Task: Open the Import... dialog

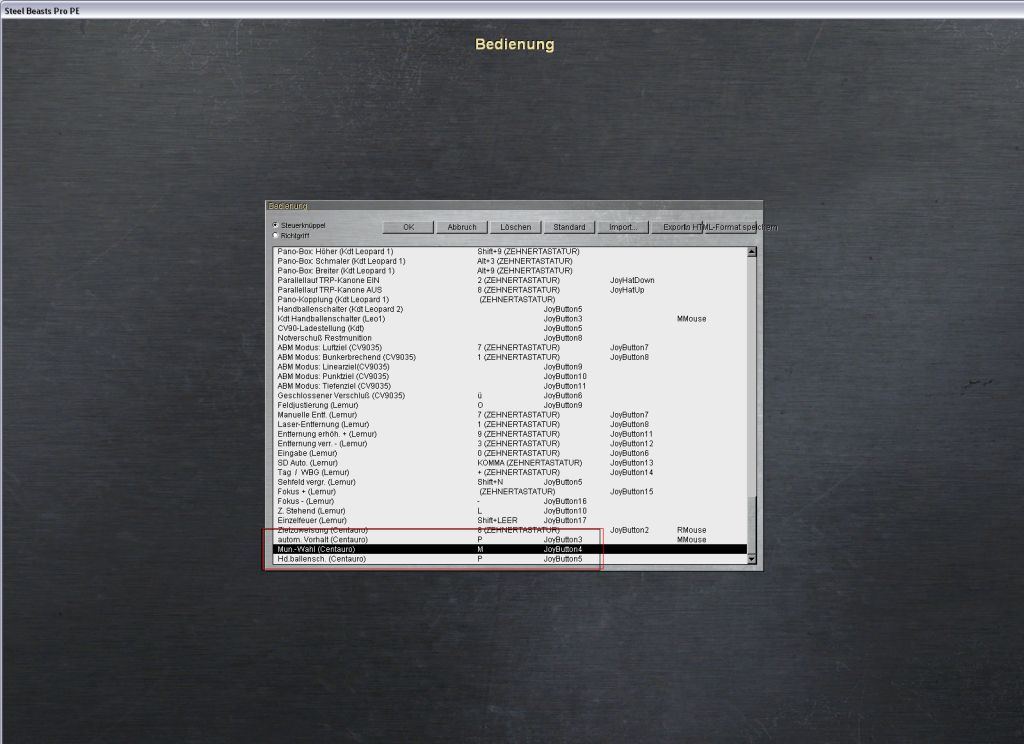Action: click(x=623, y=227)
